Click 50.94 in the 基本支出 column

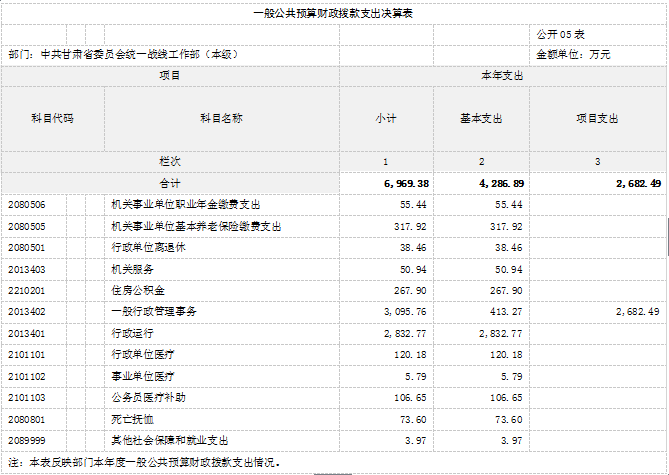point(509,270)
